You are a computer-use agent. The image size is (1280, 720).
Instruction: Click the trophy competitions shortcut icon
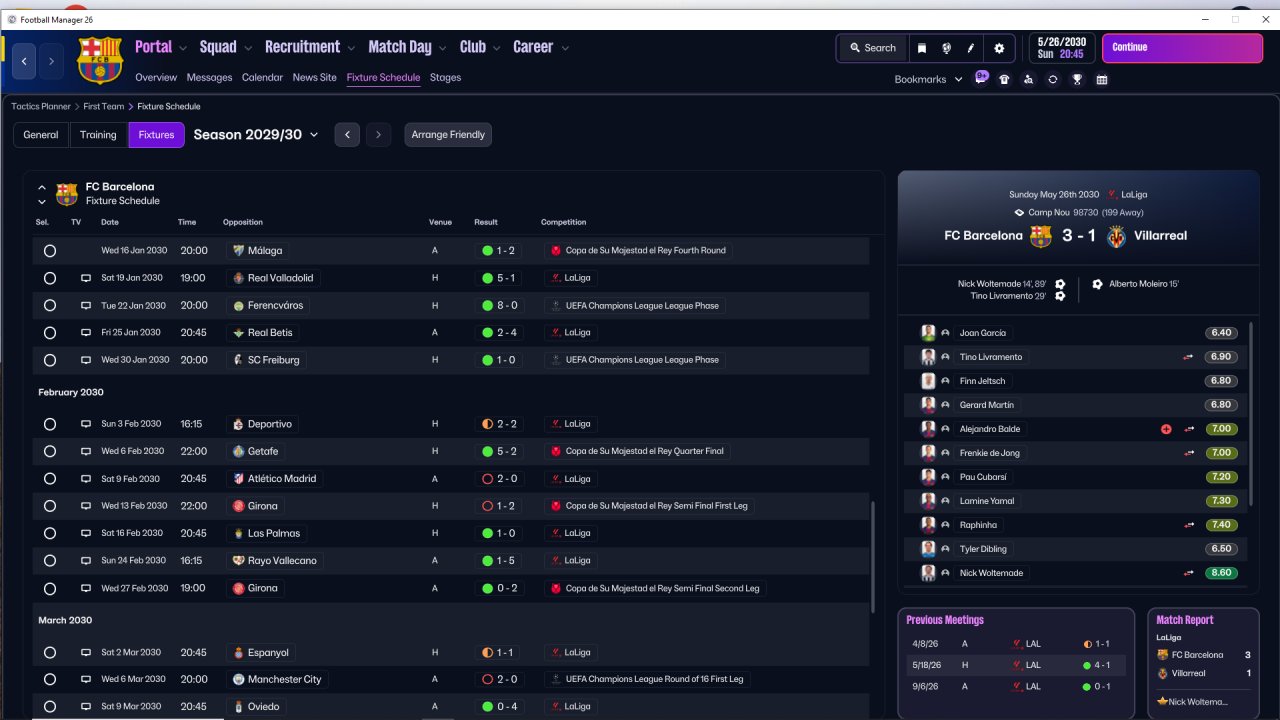(1077, 79)
